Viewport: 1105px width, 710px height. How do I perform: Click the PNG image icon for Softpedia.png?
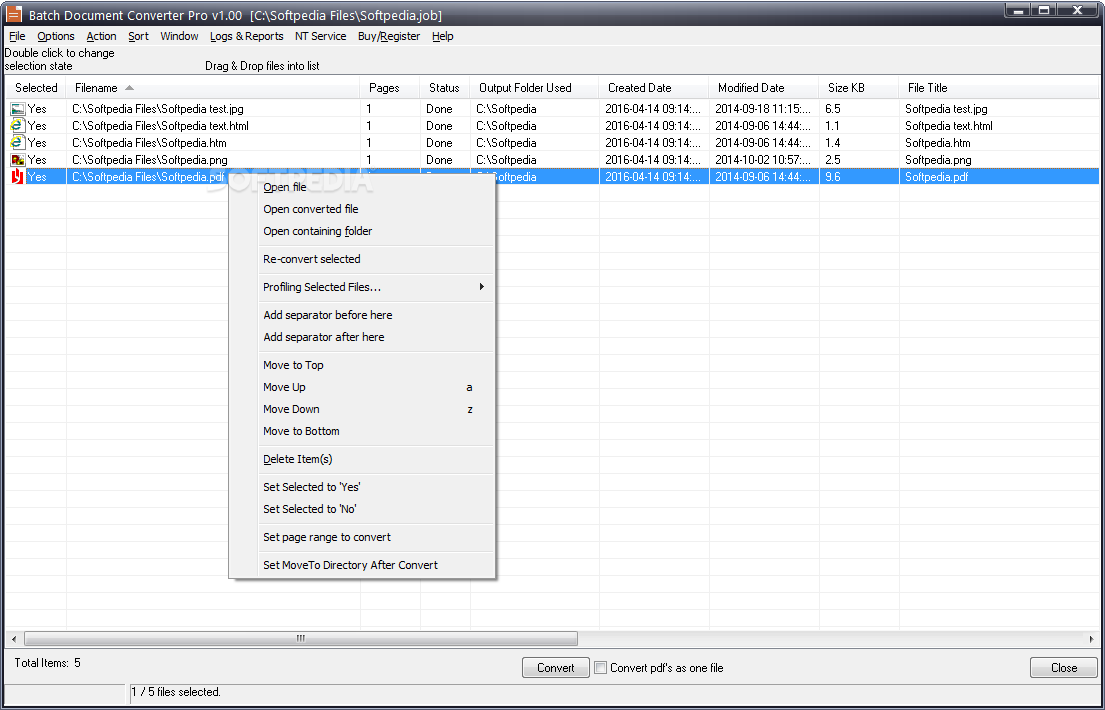(x=18, y=160)
